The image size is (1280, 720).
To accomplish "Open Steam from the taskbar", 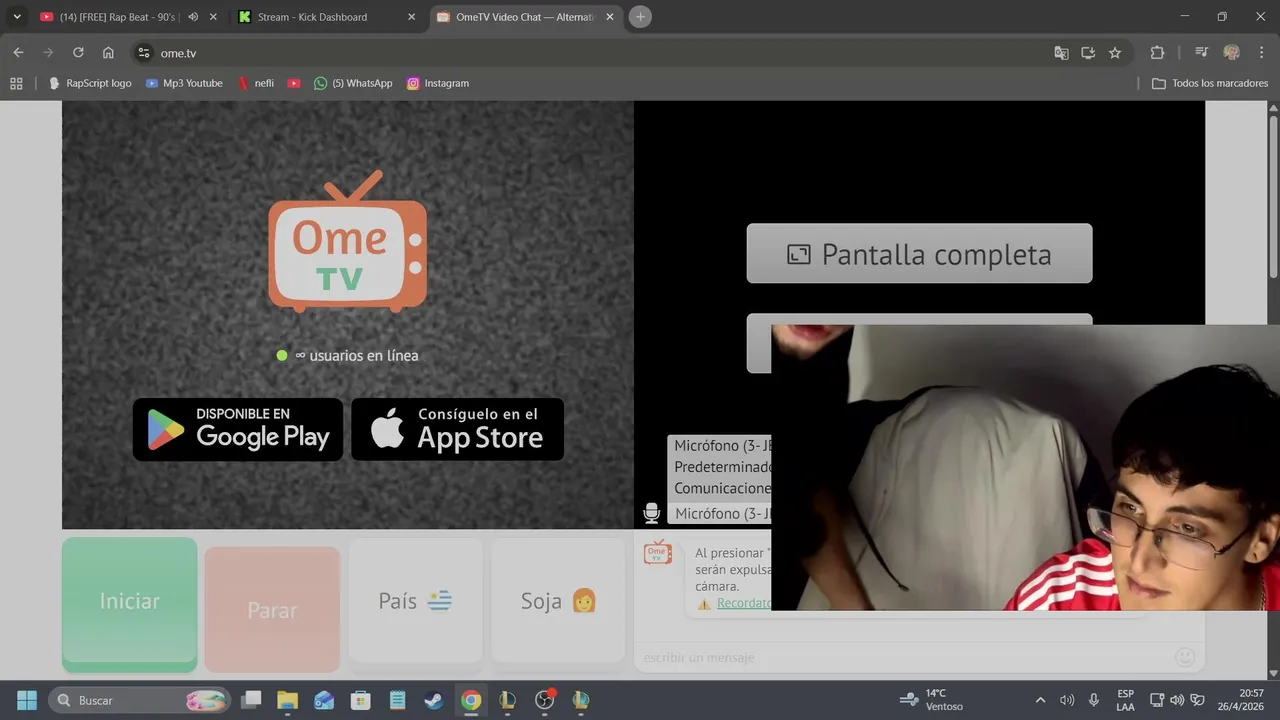I will click(x=434, y=700).
